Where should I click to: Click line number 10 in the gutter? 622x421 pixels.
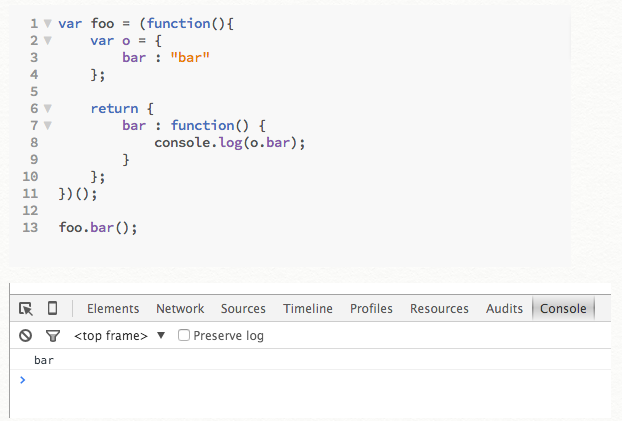pos(30,177)
